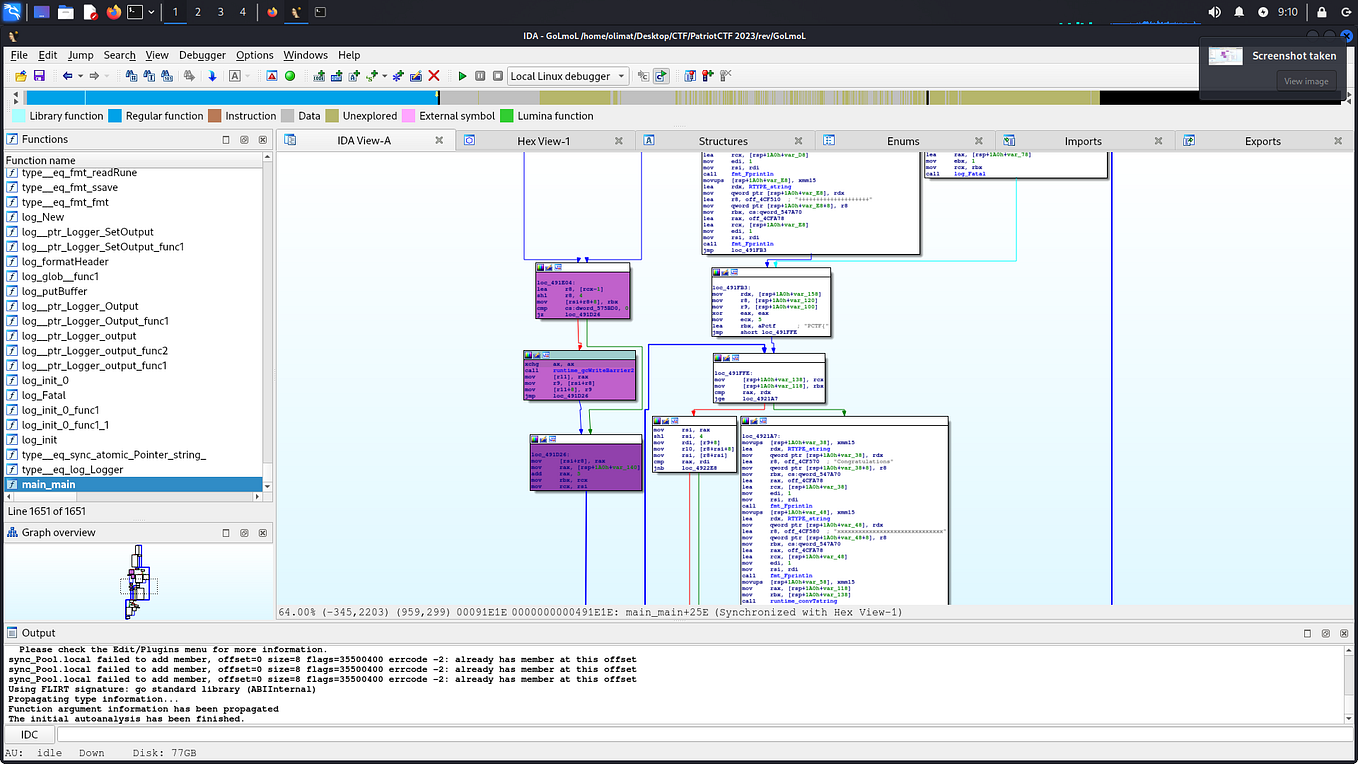Click the External symbol pink swatch

[x=408, y=116]
